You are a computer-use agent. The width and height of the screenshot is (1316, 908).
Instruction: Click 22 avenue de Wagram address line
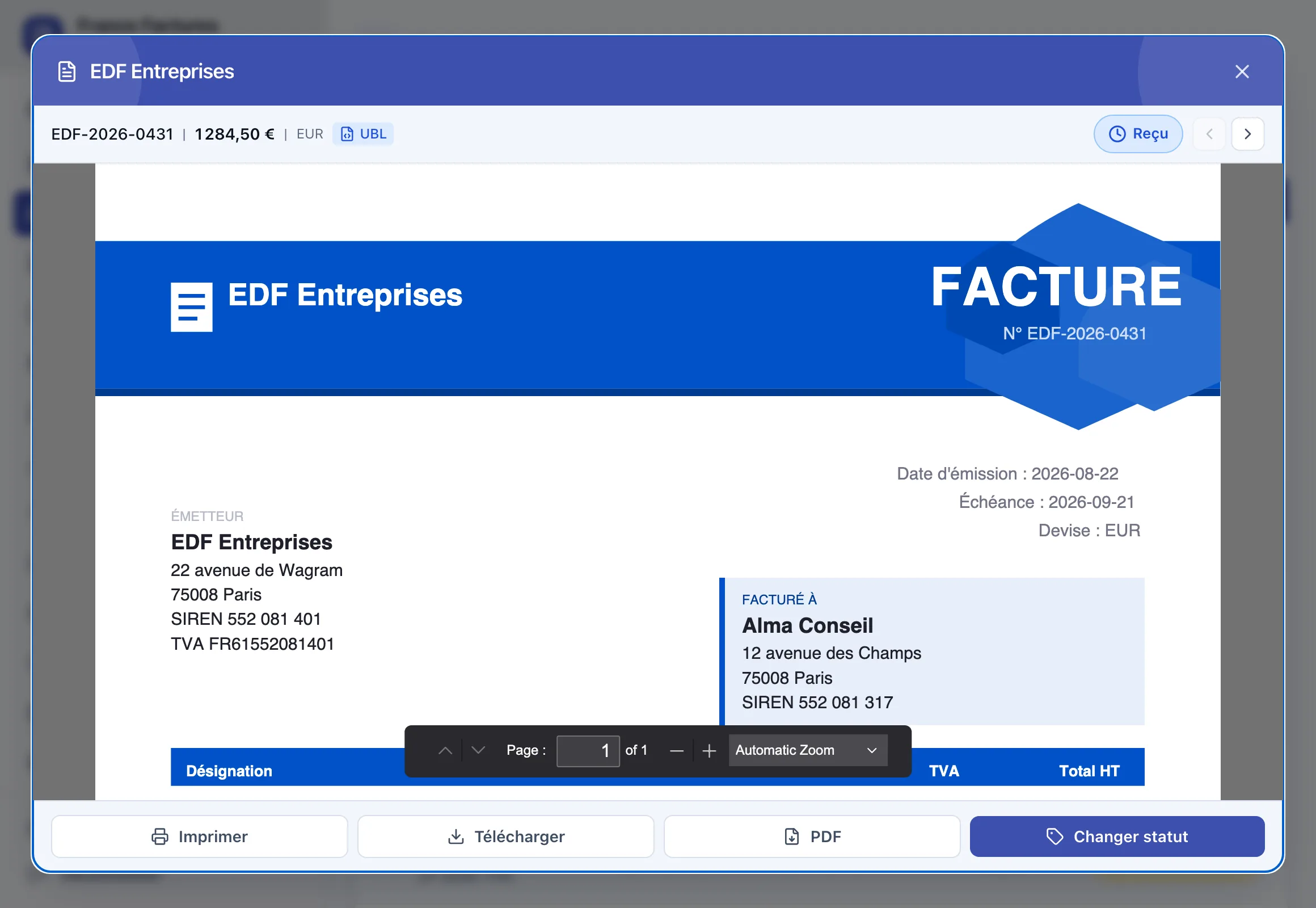256,571
